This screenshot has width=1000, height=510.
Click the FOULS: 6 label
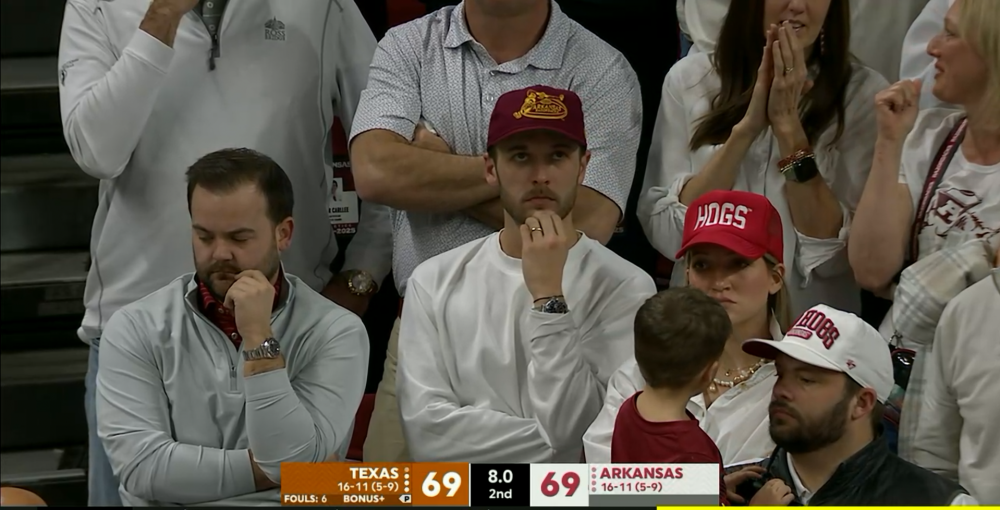click(x=305, y=499)
